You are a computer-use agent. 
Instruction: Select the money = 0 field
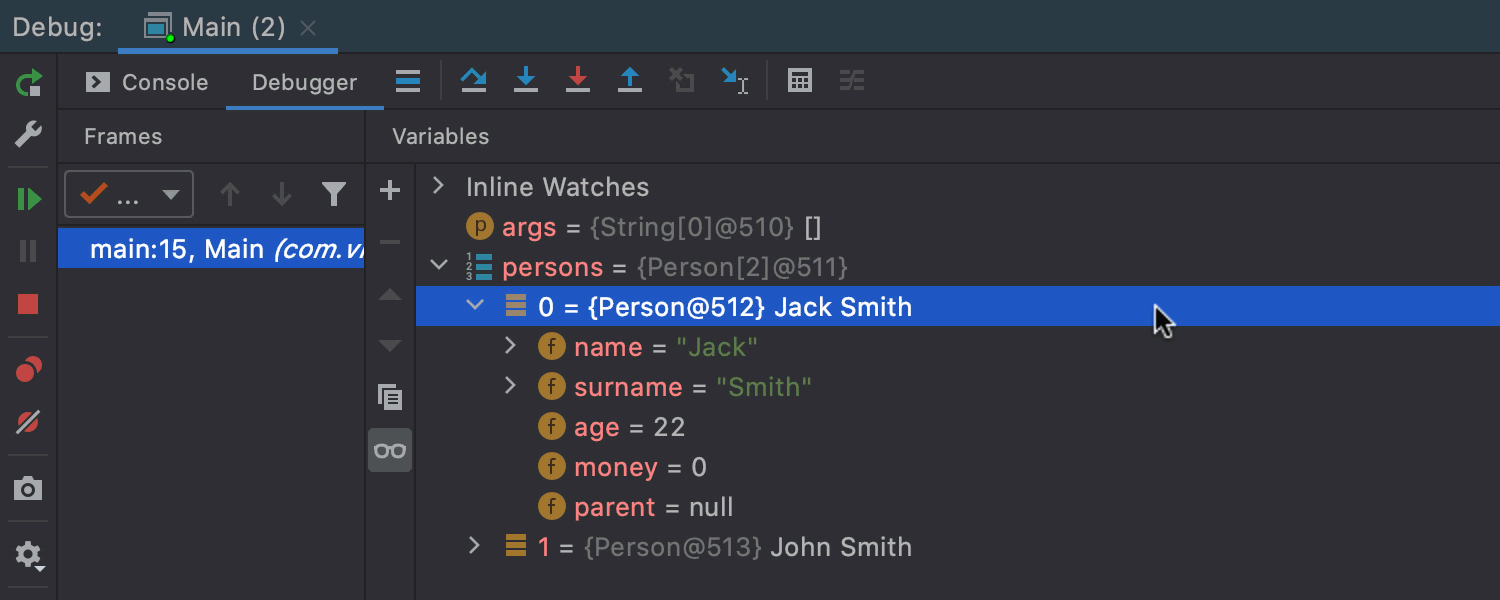pos(957,467)
